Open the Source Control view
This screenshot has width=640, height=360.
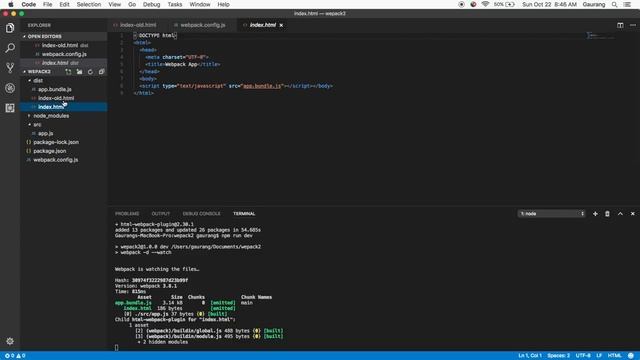tap(10, 68)
